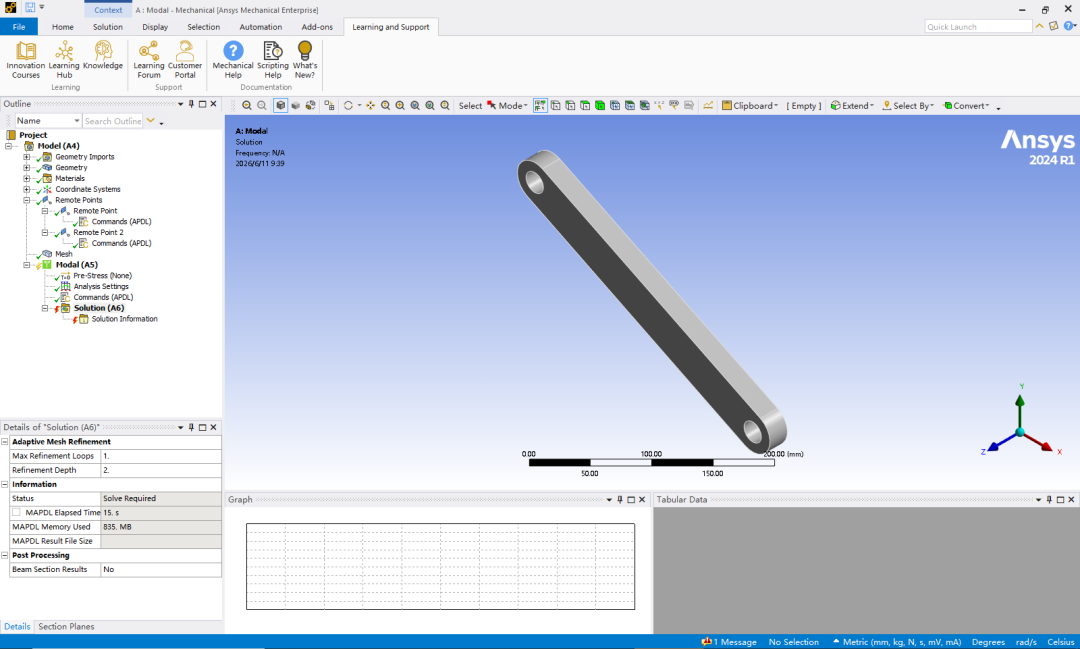This screenshot has width=1080, height=649.
Task: Pin the Outline panel
Action: tap(191, 104)
